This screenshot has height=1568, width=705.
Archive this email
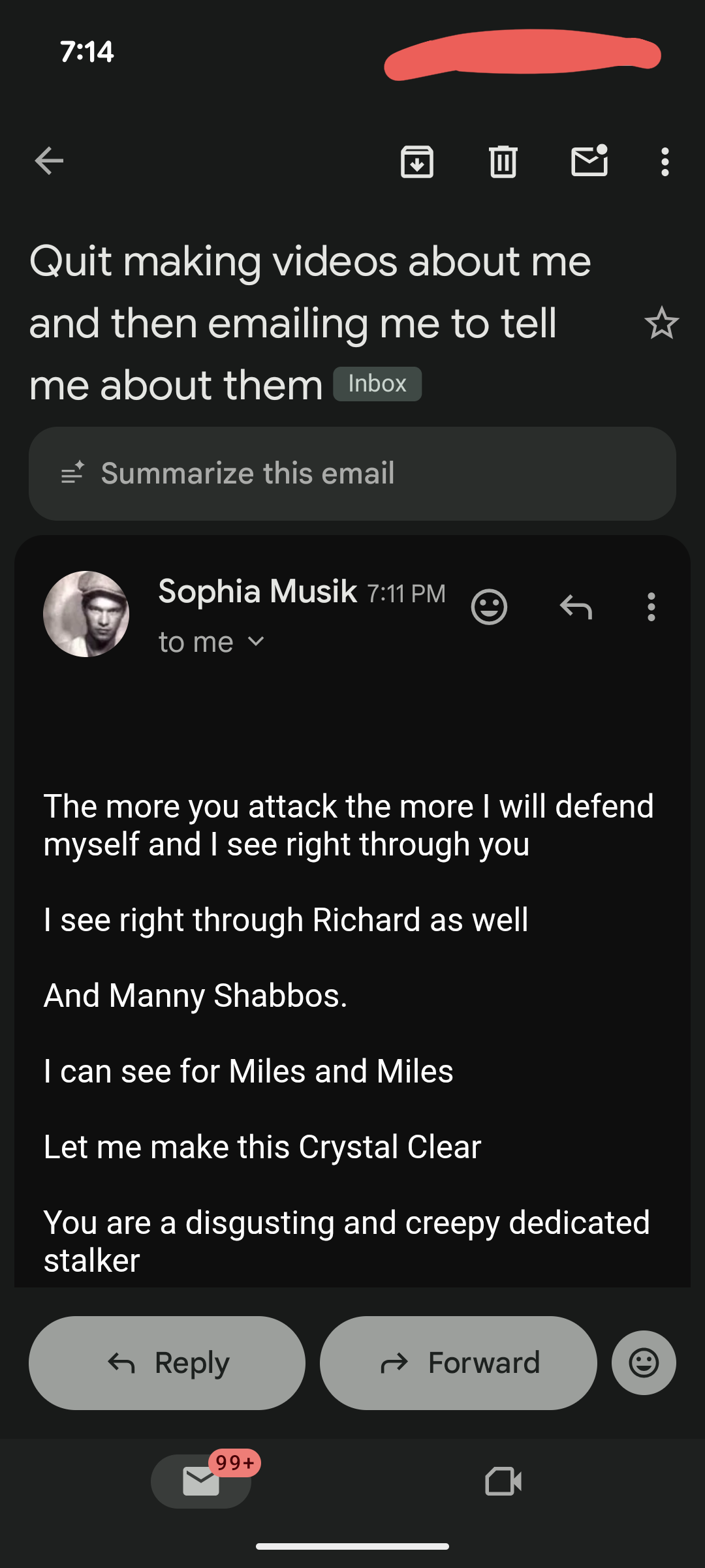417,162
